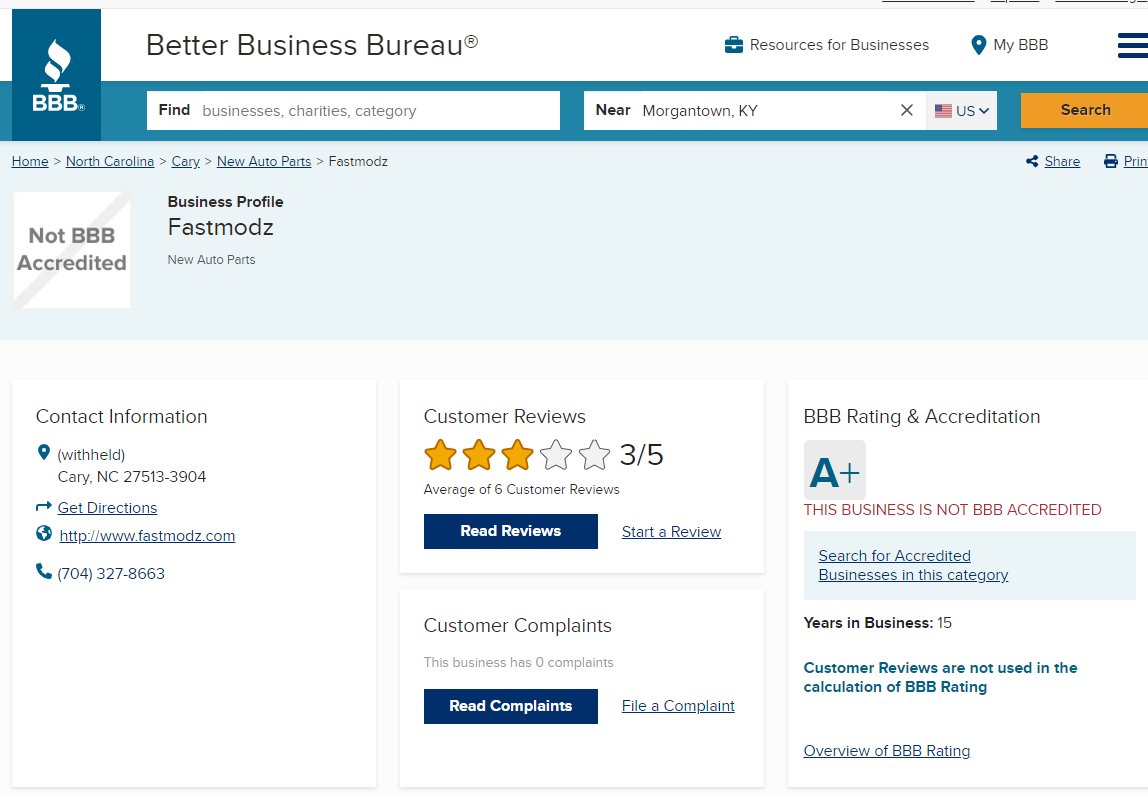
Task: Click Average of 6 Customer Reviews text
Action: [x=521, y=490]
